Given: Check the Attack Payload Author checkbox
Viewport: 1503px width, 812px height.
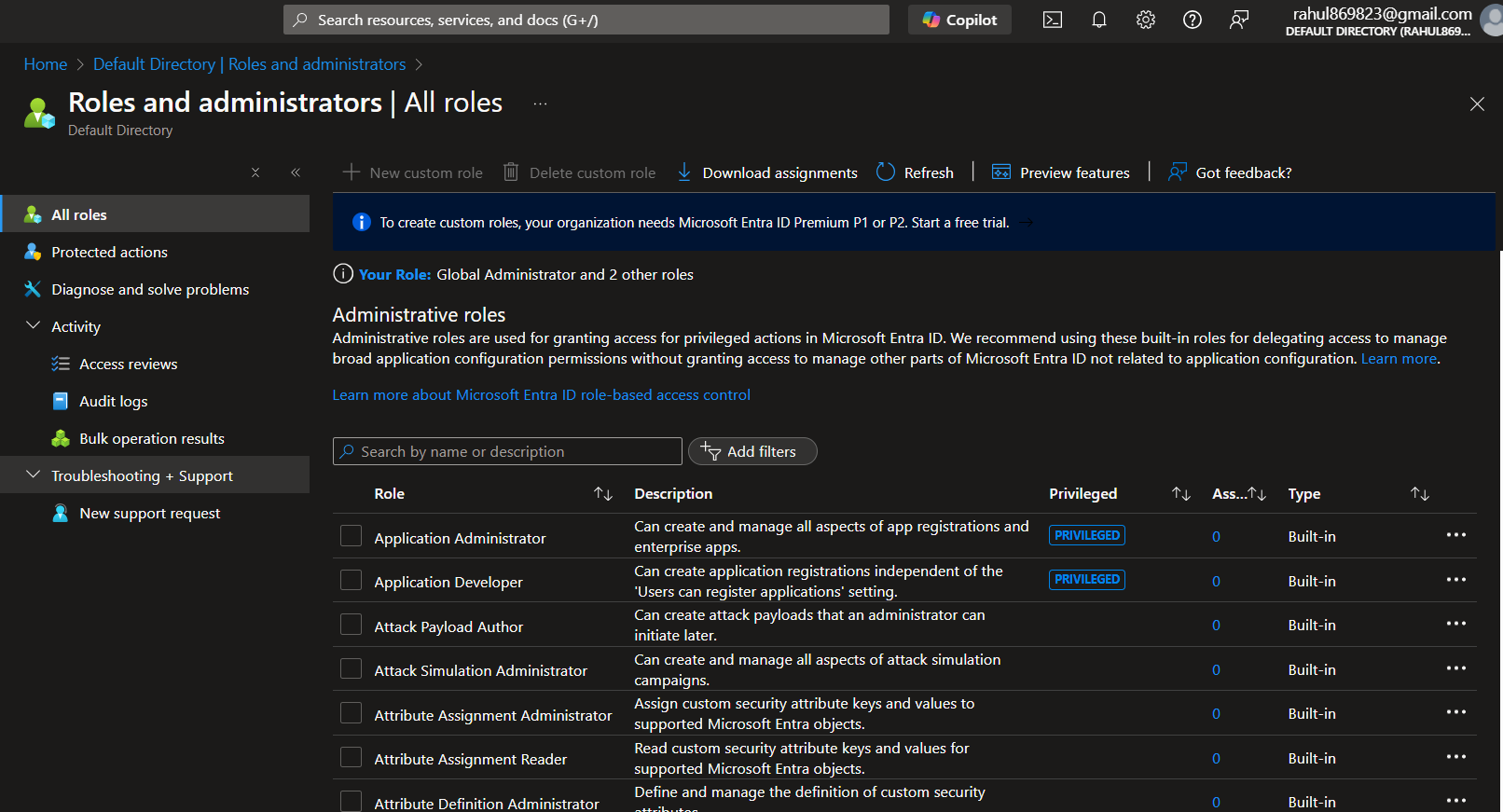Looking at the screenshot, I should click(x=351, y=625).
